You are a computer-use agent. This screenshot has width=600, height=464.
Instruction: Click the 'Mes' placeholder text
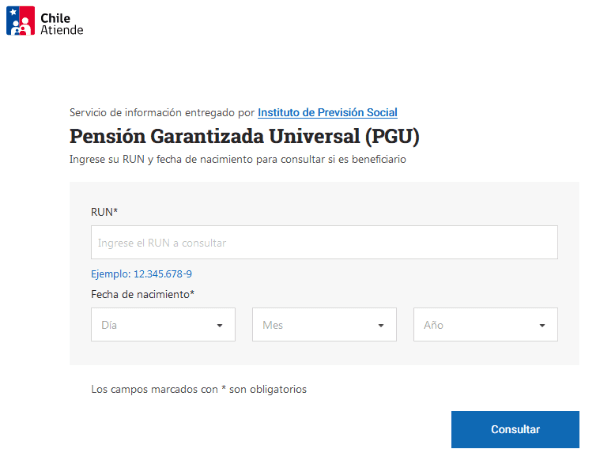[273, 325]
